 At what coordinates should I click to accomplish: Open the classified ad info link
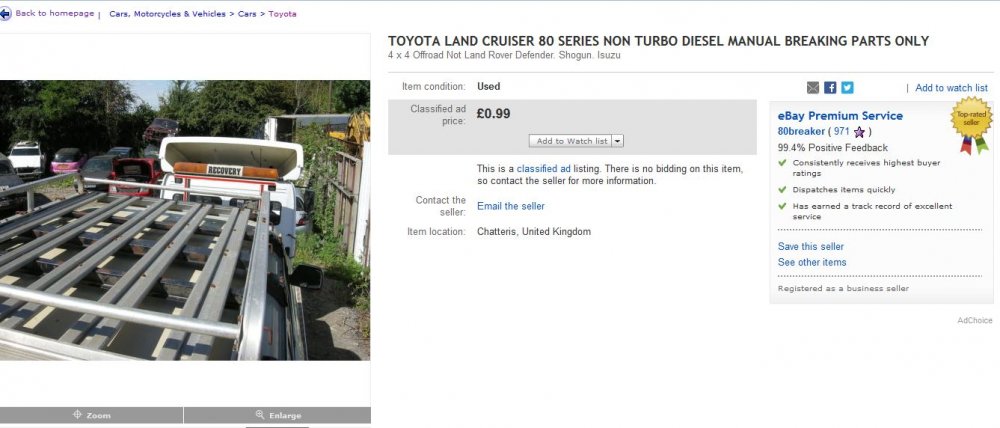tap(543, 169)
